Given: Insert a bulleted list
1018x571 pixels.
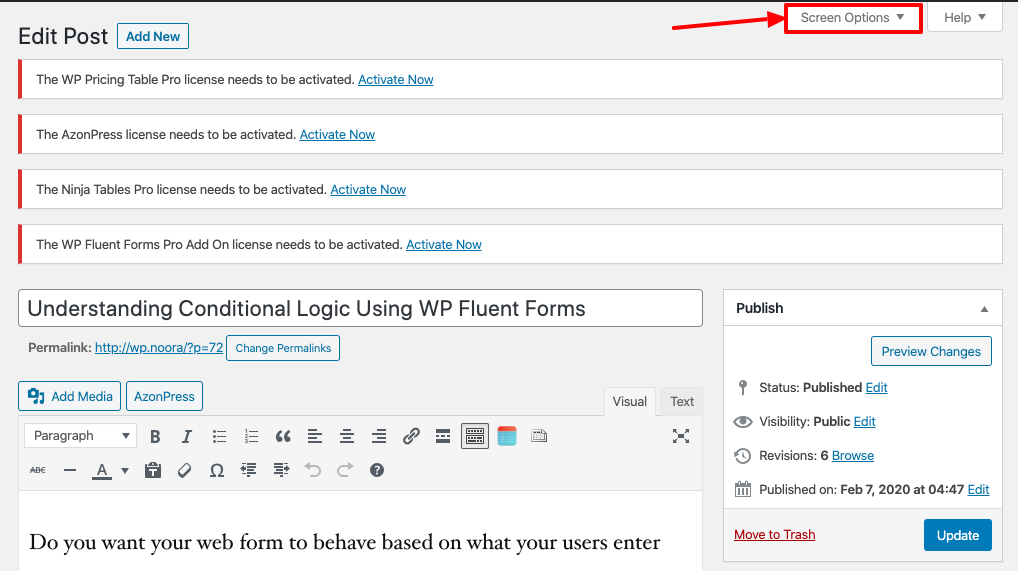Looking at the screenshot, I should point(220,436).
